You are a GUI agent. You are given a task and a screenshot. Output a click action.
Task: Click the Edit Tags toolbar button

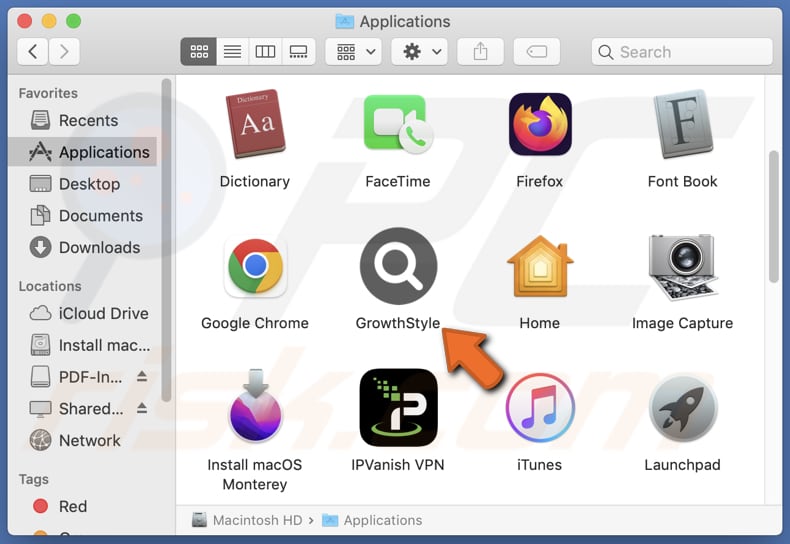coord(537,51)
